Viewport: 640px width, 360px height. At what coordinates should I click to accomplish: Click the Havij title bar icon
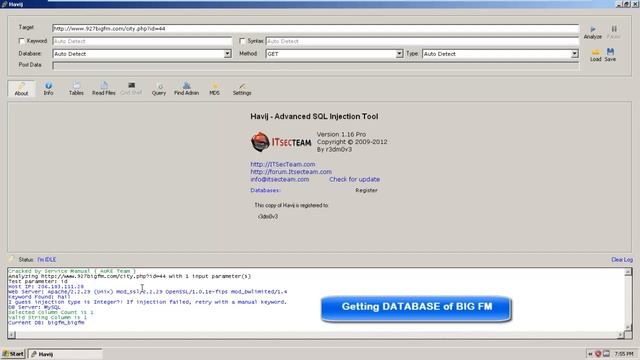coord(4,4)
